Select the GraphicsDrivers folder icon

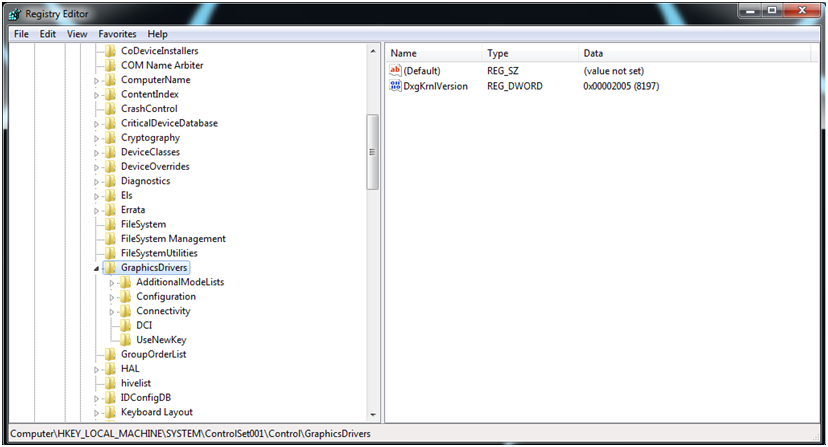pyautogui.click(x=110, y=268)
